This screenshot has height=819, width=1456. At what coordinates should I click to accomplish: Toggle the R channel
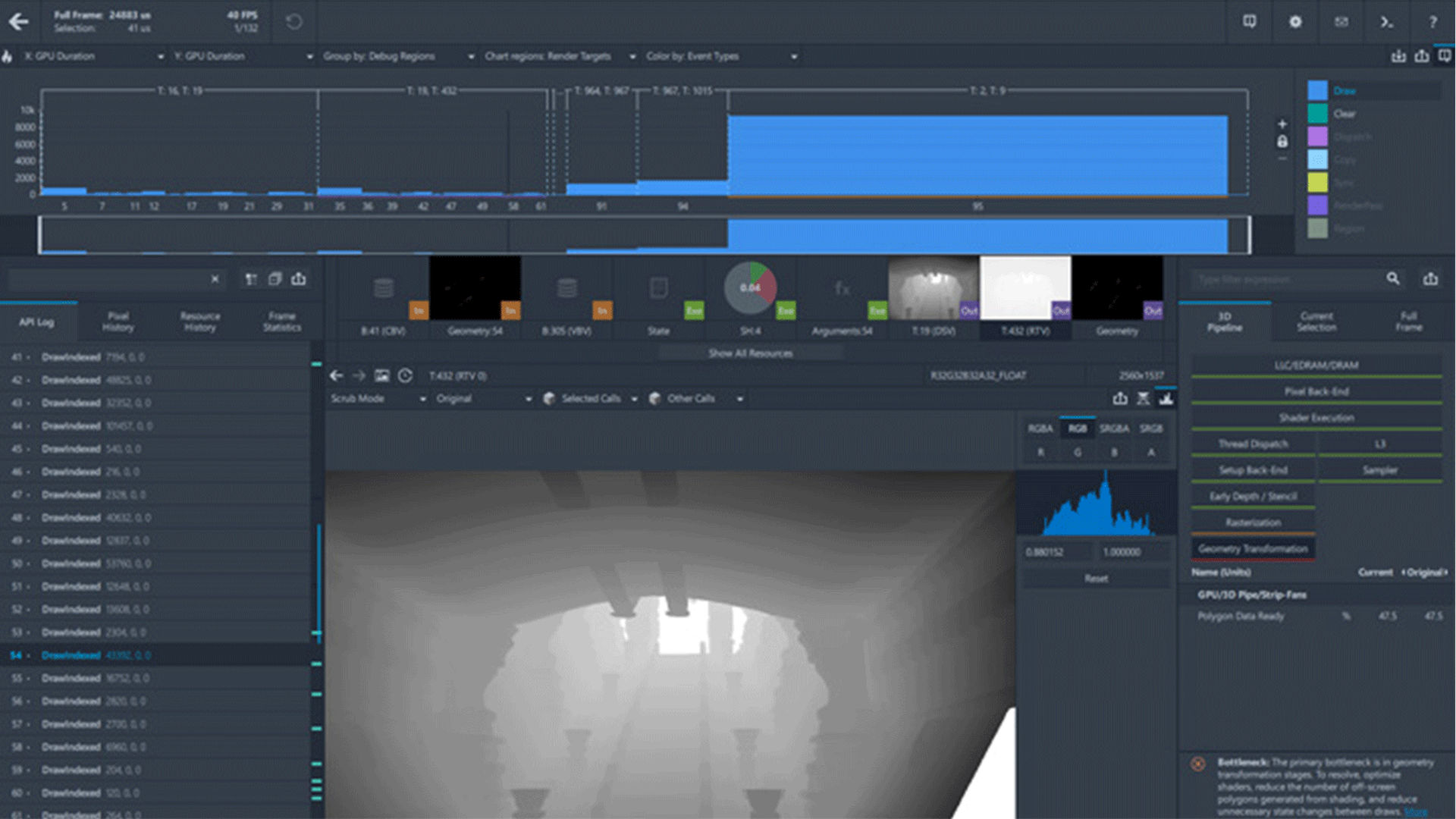[1040, 453]
